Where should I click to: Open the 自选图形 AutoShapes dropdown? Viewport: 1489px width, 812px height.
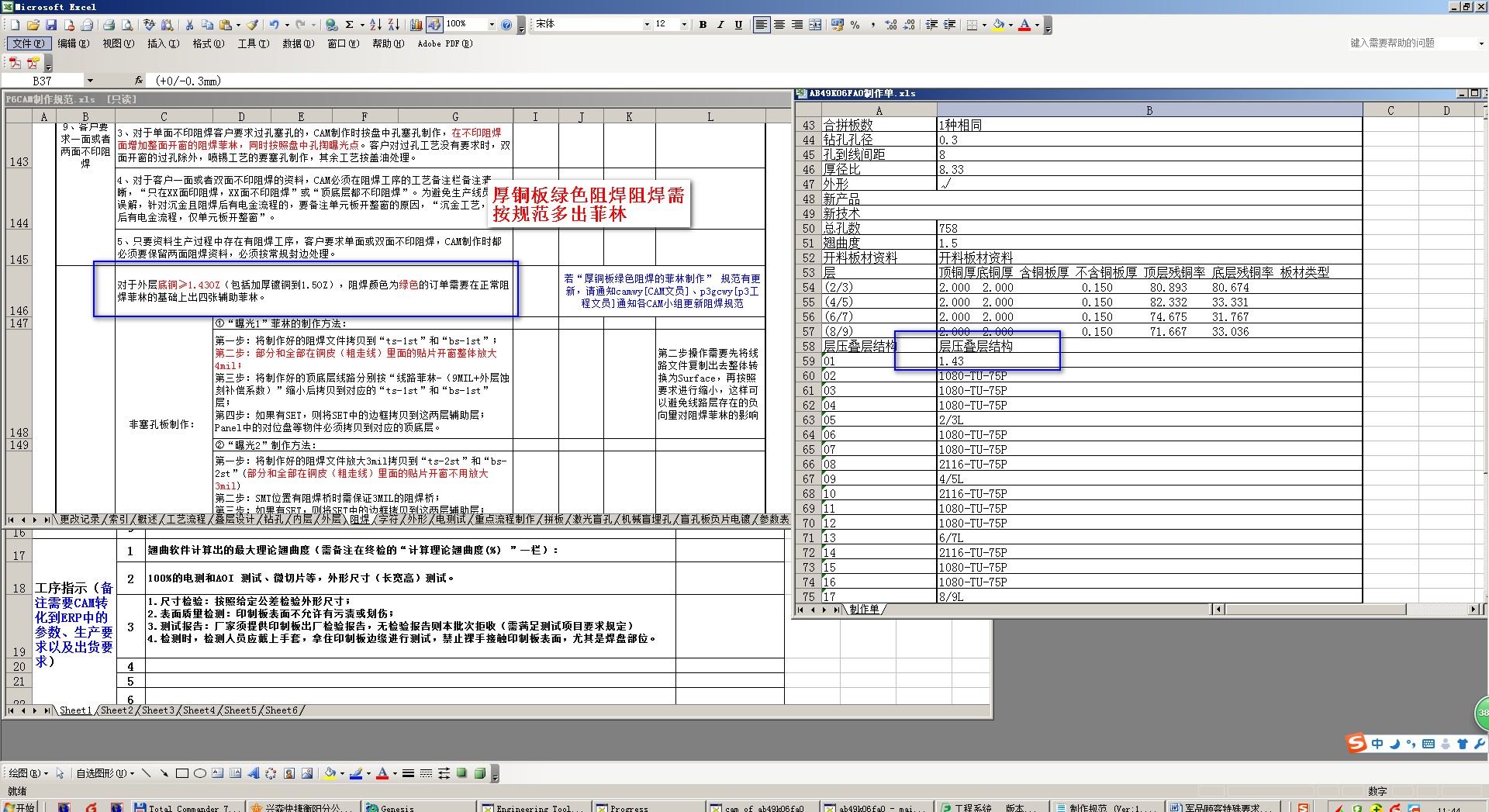pos(105,773)
